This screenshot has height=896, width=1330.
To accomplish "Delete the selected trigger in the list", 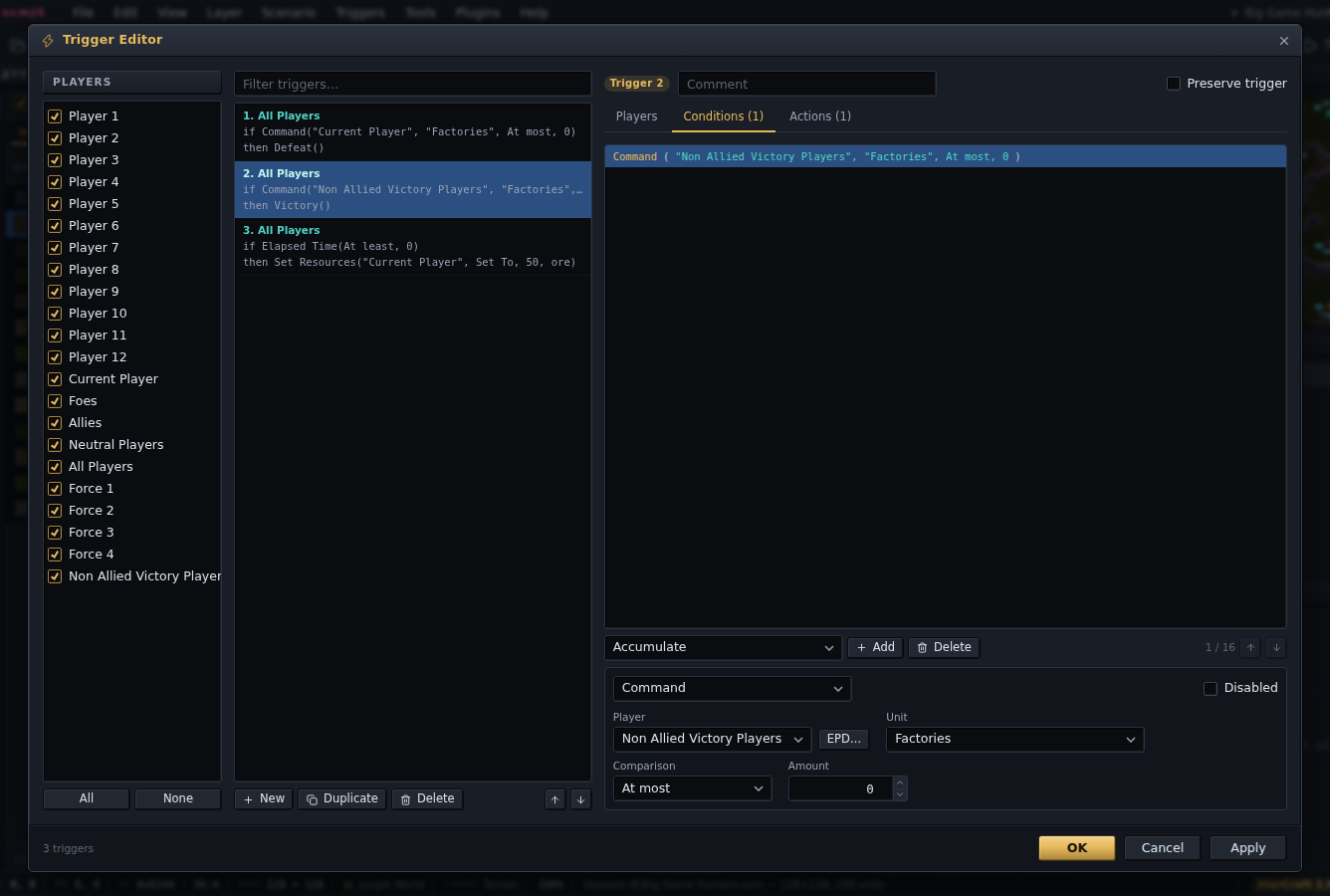I will (x=427, y=798).
